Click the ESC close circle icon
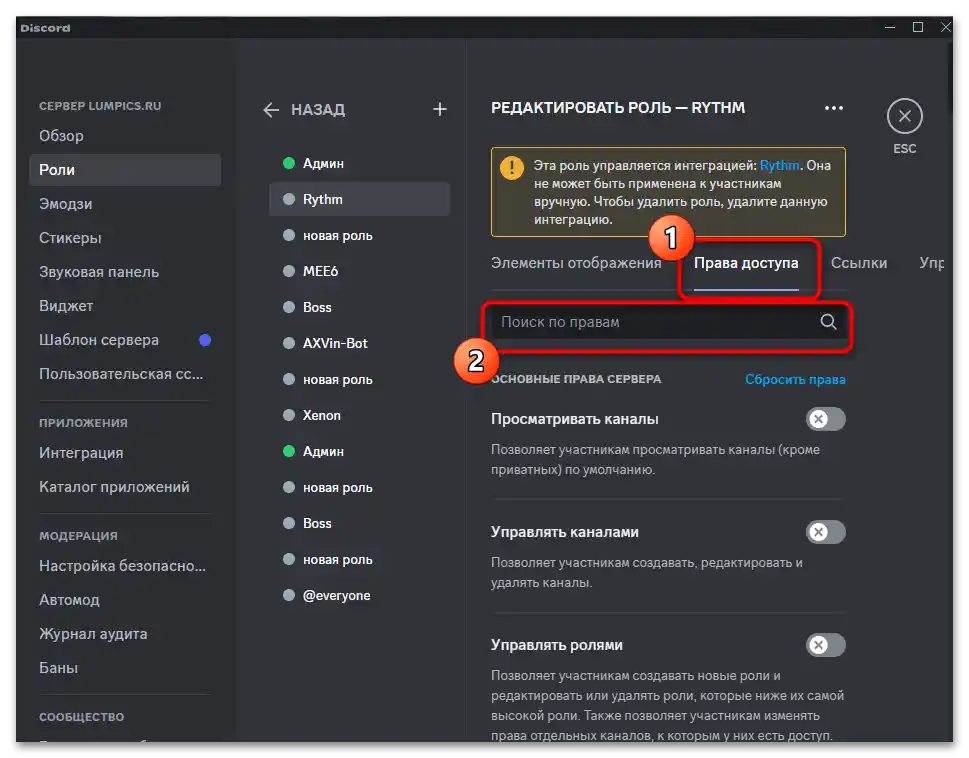Screen dimensions: 969x758 tap(904, 117)
